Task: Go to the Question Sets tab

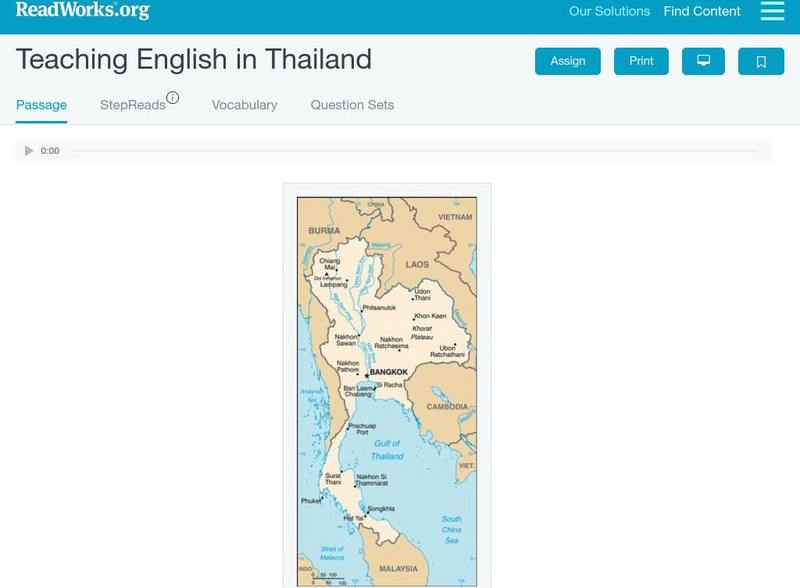Action: click(x=352, y=105)
